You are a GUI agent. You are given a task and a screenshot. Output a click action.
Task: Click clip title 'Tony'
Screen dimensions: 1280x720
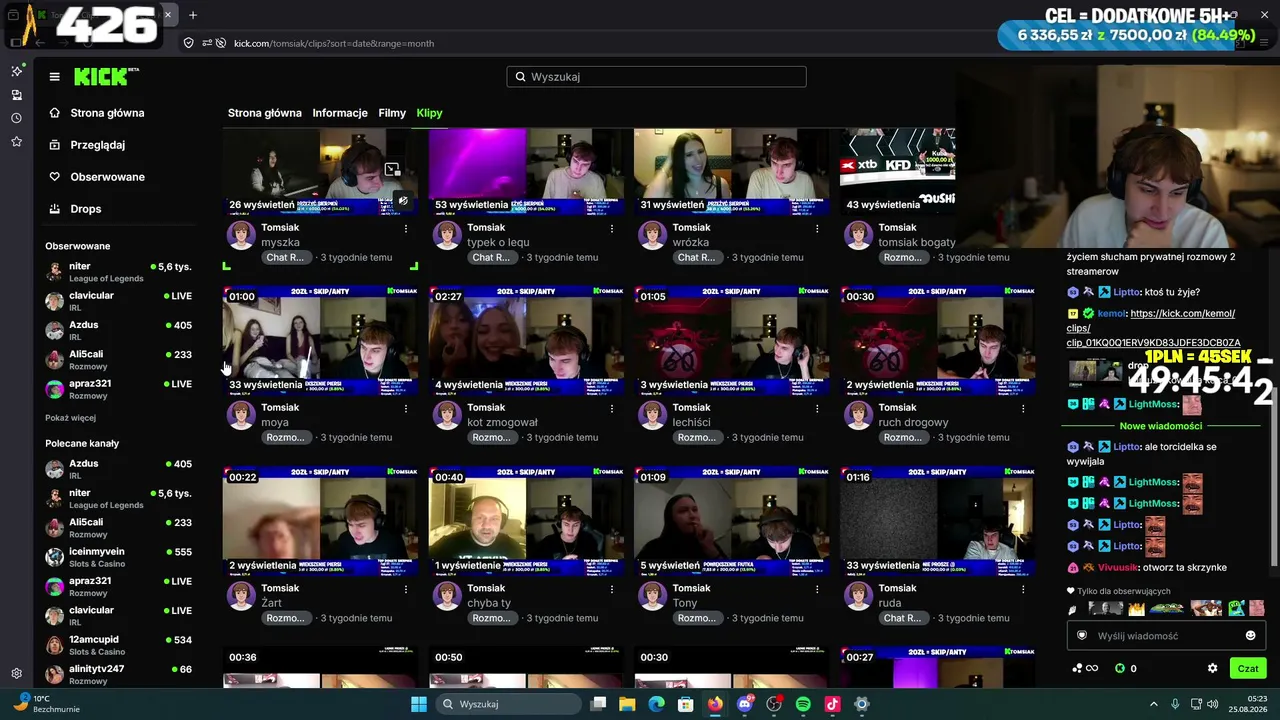coord(685,603)
